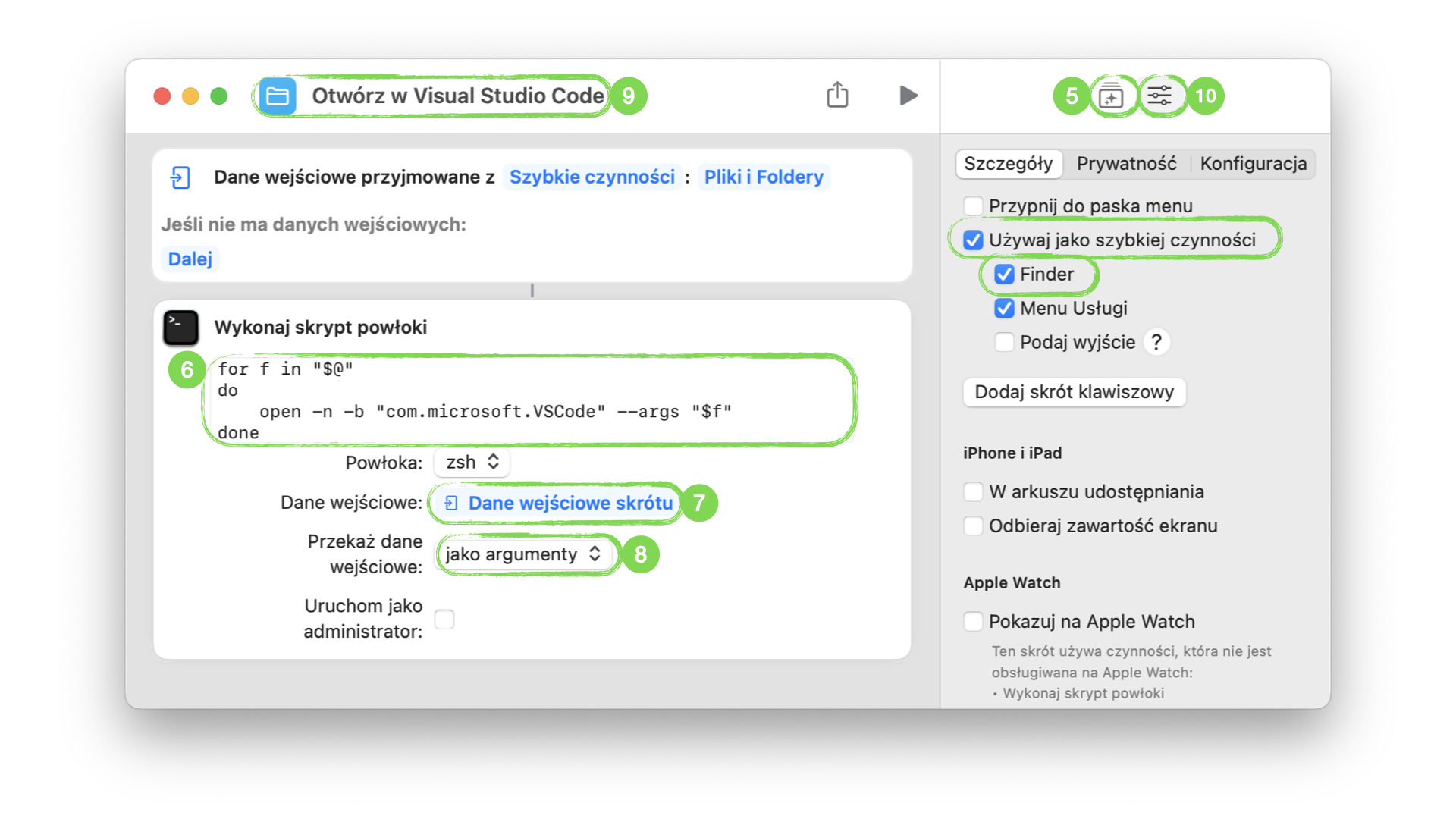Click the shortcut settings sliders icon

pyautogui.click(x=1158, y=95)
